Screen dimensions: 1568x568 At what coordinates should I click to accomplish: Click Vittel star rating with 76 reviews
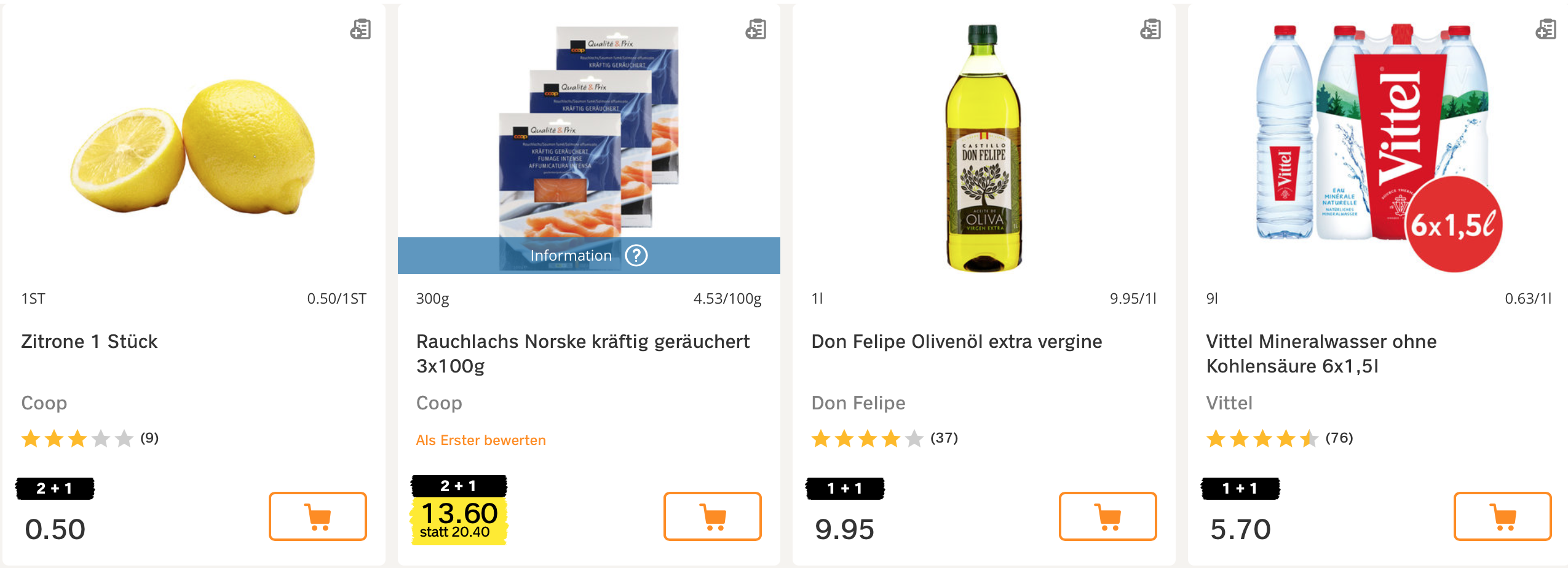(1279, 439)
